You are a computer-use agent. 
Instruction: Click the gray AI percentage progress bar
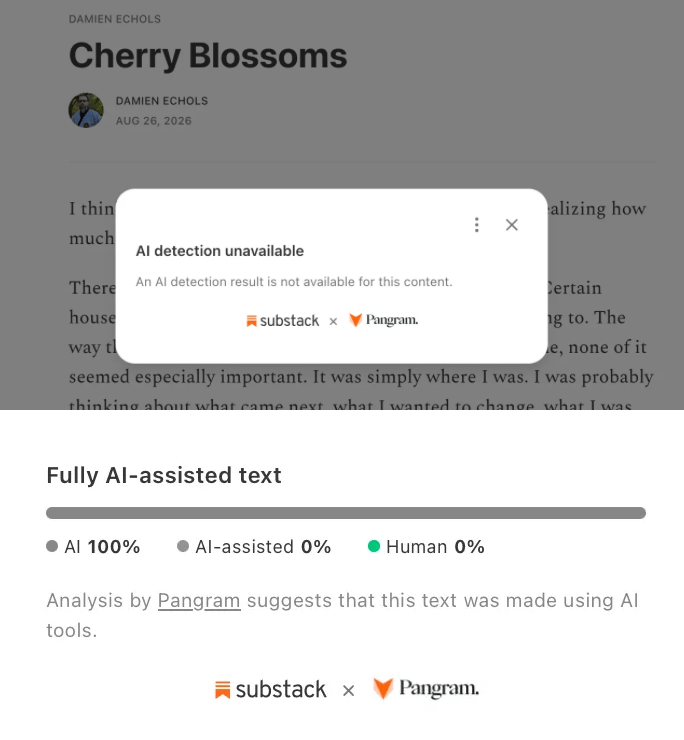[x=346, y=513]
